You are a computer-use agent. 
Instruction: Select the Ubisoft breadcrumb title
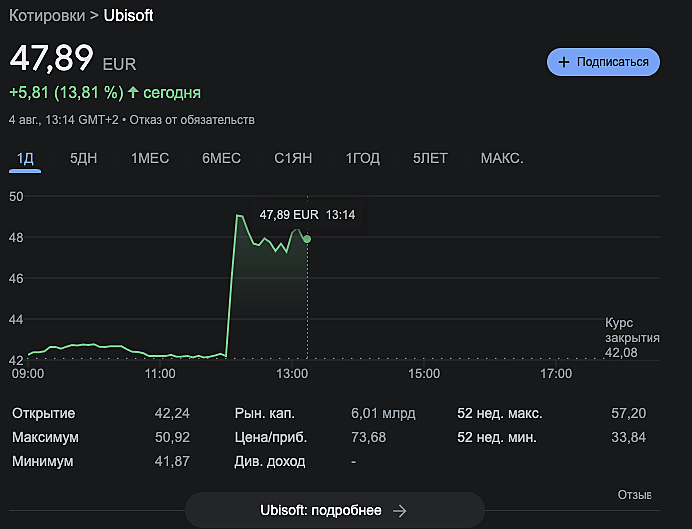pyautogui.click(x=129, y=16)
